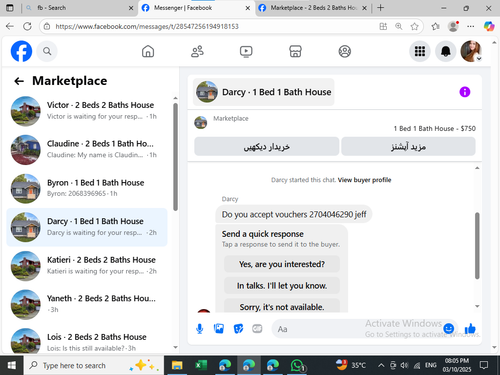Open account menu via profile picture
The height and width of the screenshot is (375, 500).
click(471, 51)
